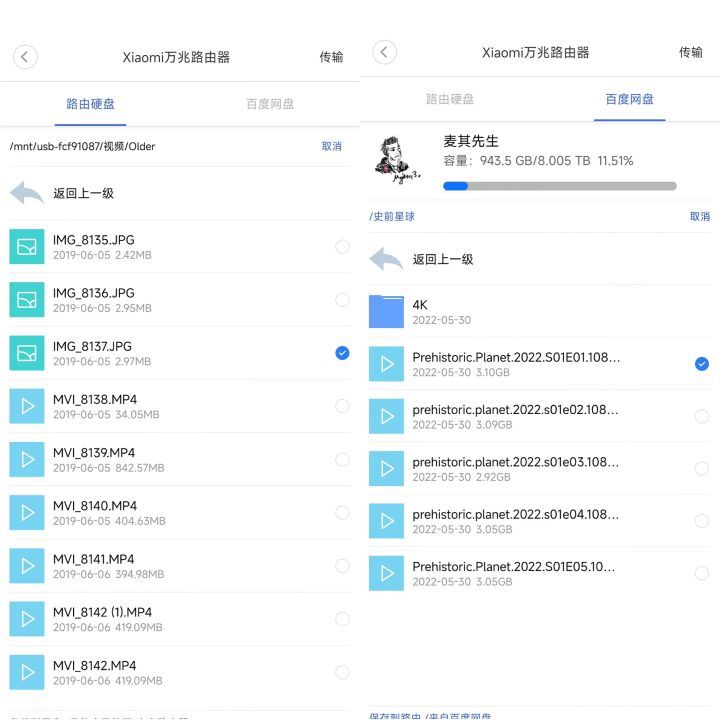720x720 pixels.
Task: Click the video icon of MVI_8138.MP4
Action: point(27,406)
